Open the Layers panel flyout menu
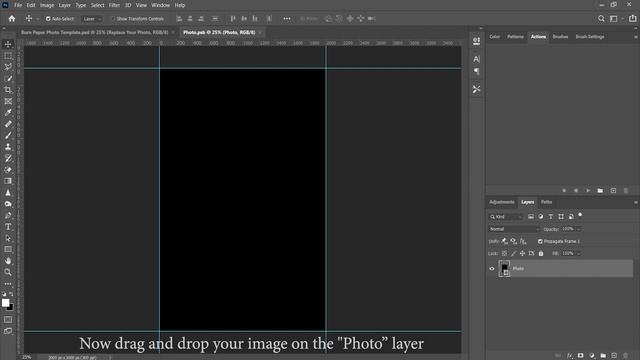640x360 pixels. (636, 202)
